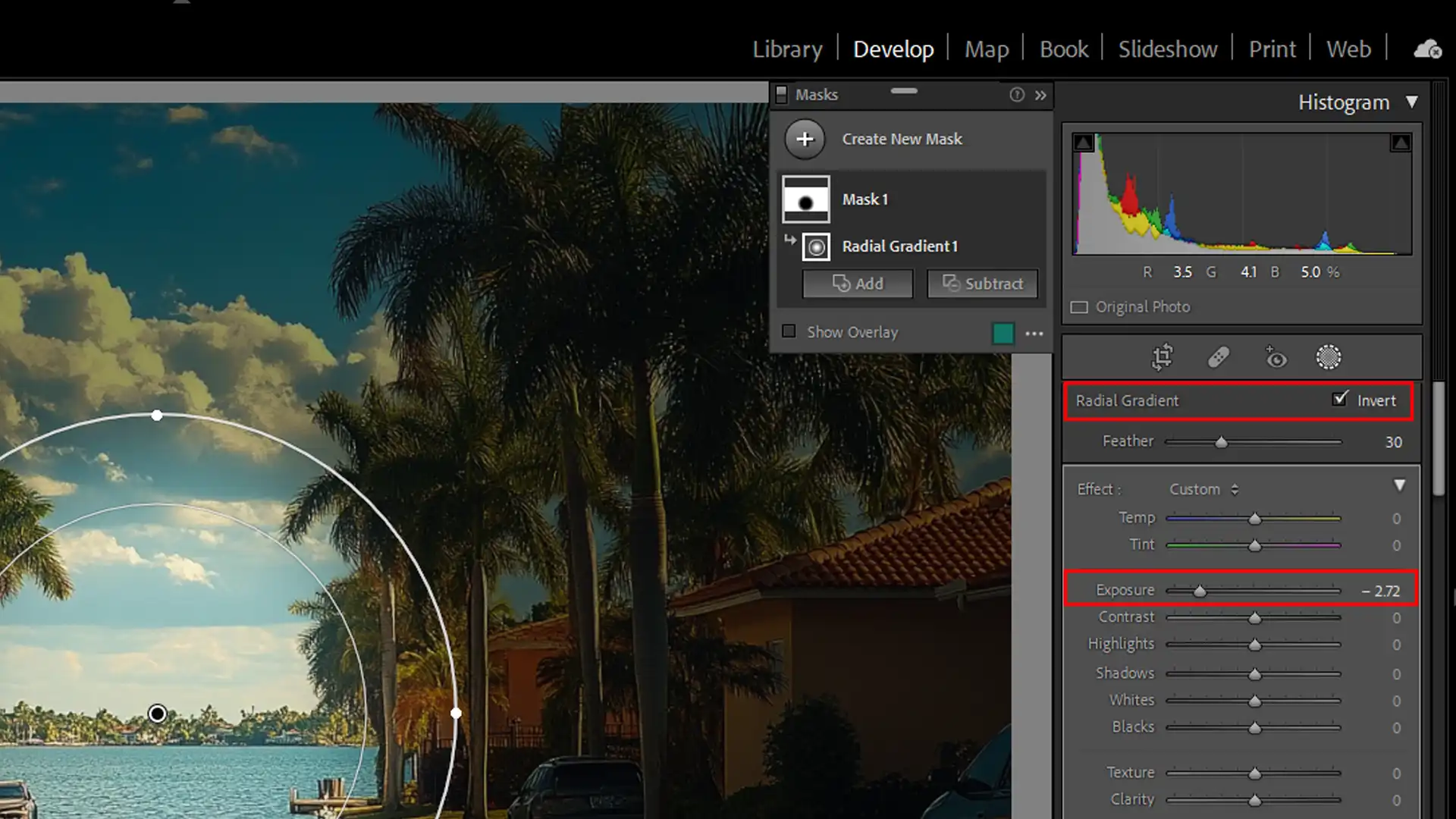This screenshot has height=819, width=1456.
Task: Click the top handle of radial gradient
Action: coord(157,416)
